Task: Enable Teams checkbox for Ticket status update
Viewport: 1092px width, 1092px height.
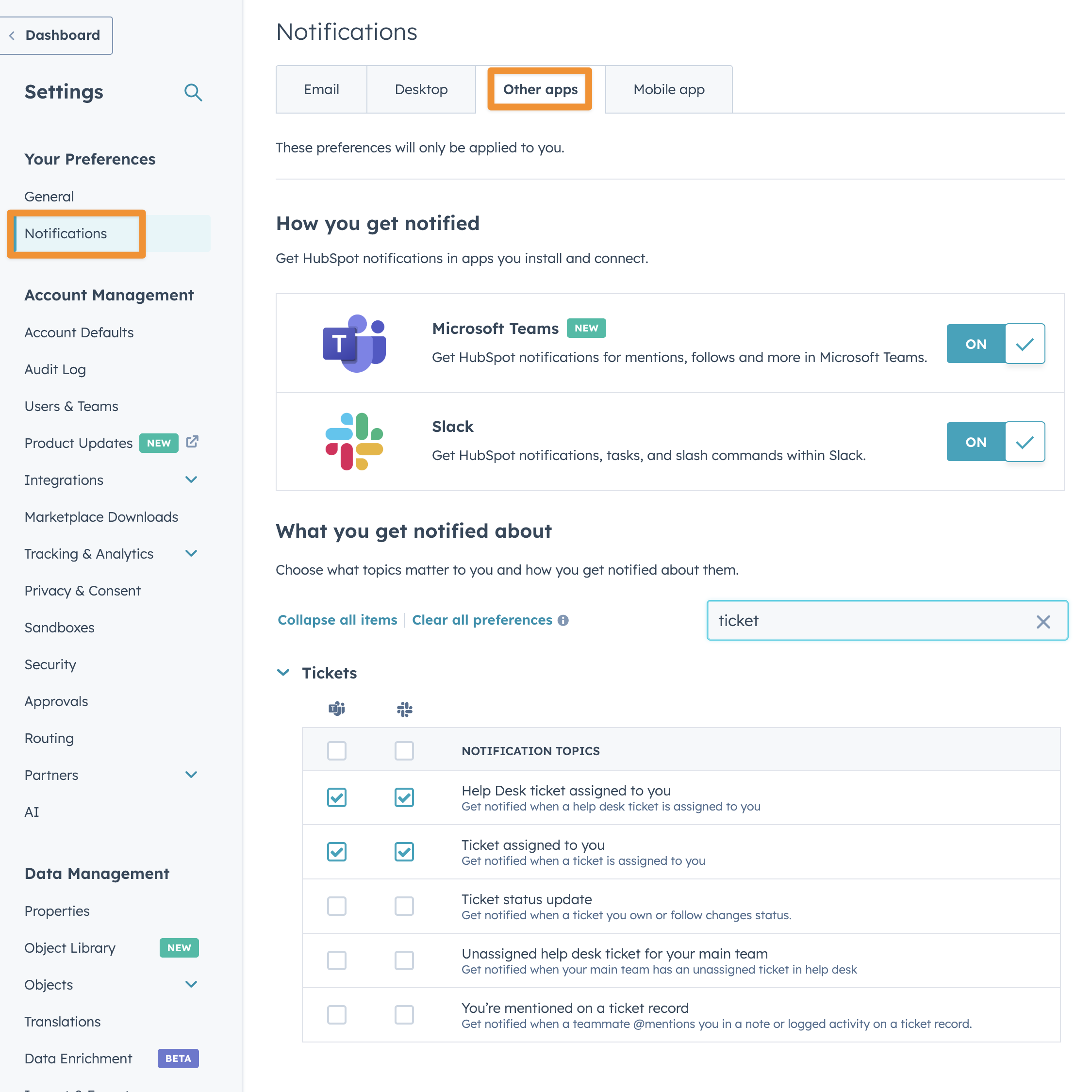Action: click(x=337, y=906)
